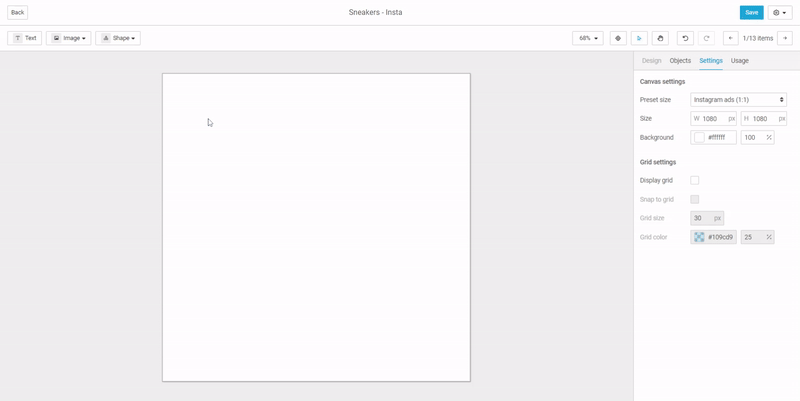Click the undo arrow icon
This screenshot has width=800, height=401.
tap(685, 38)
